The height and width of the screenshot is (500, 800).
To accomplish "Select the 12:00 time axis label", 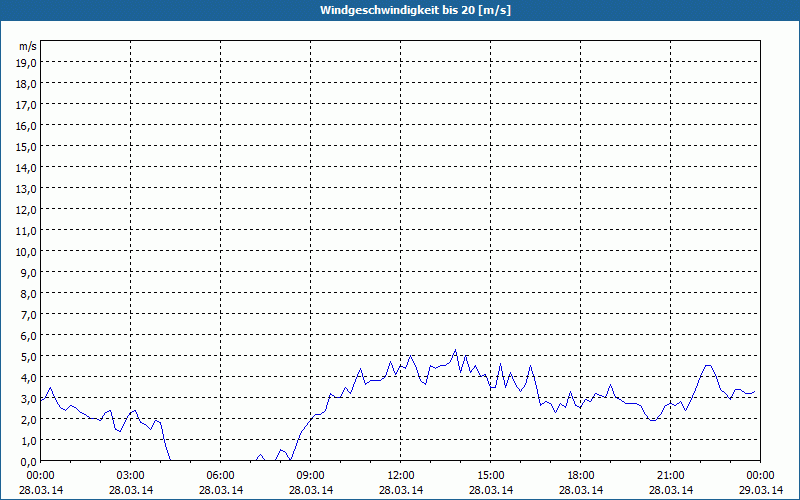I will coord(401,475).
